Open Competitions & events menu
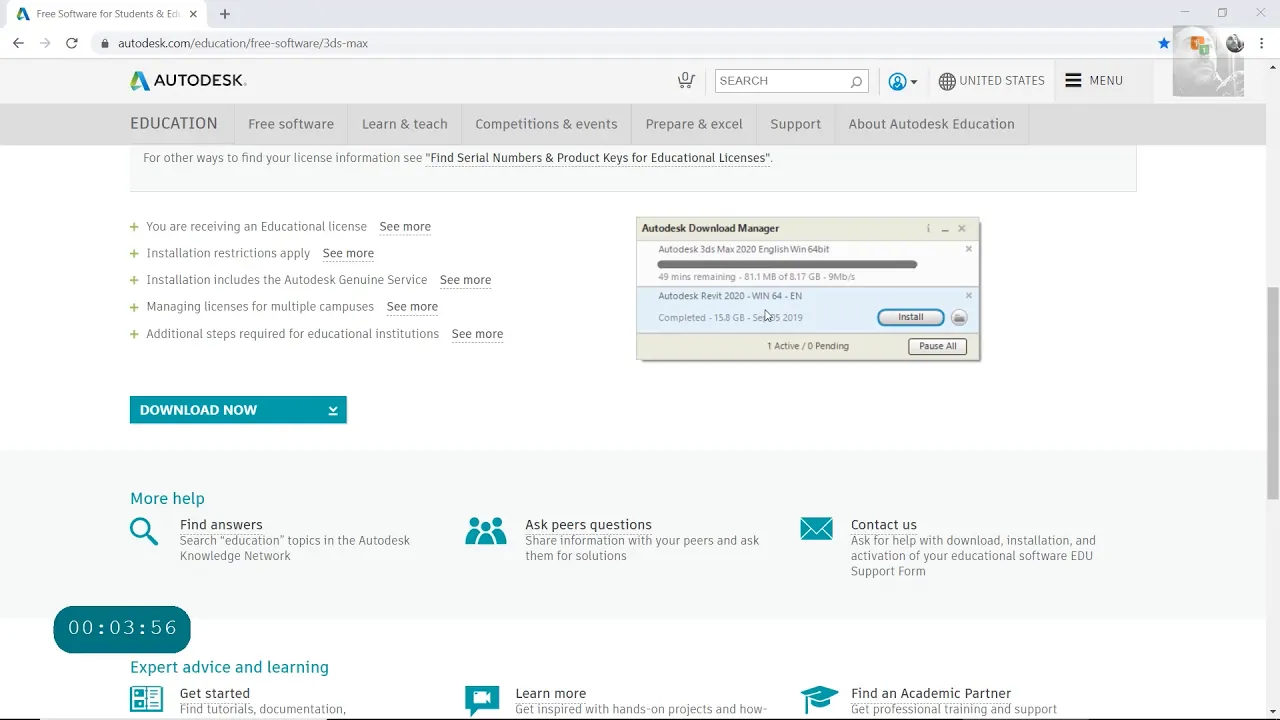1280x720 pixels. pyautogui.click(x=546, y=124)
